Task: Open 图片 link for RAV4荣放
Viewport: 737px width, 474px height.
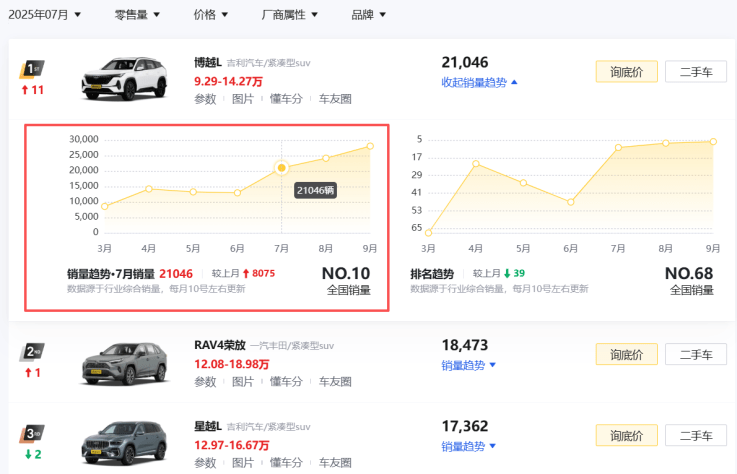Action: point(243,382)
